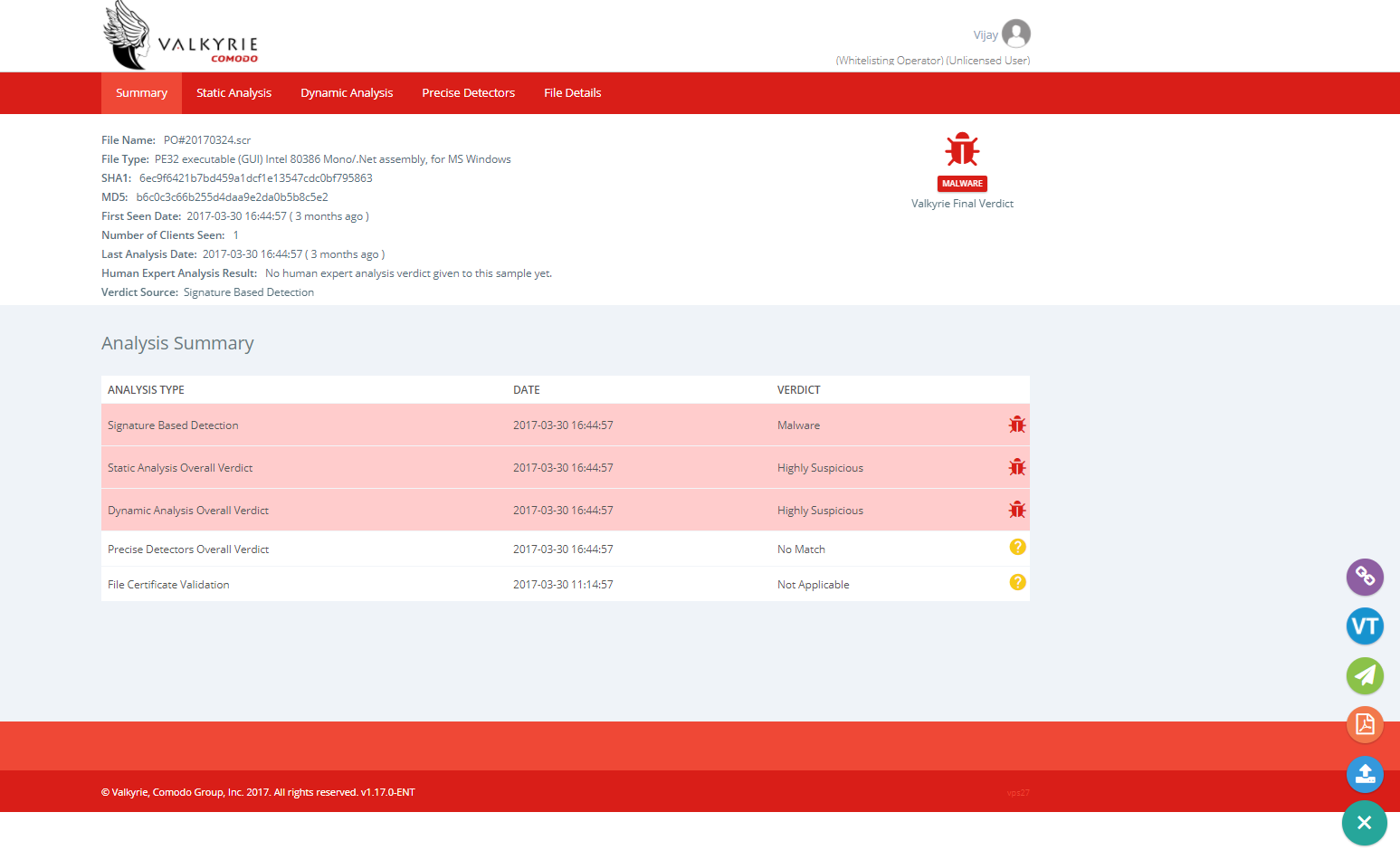Click the Valkyrie Final Verdict label
This screenshot has width=1400, height=860.
coord(962,204)
